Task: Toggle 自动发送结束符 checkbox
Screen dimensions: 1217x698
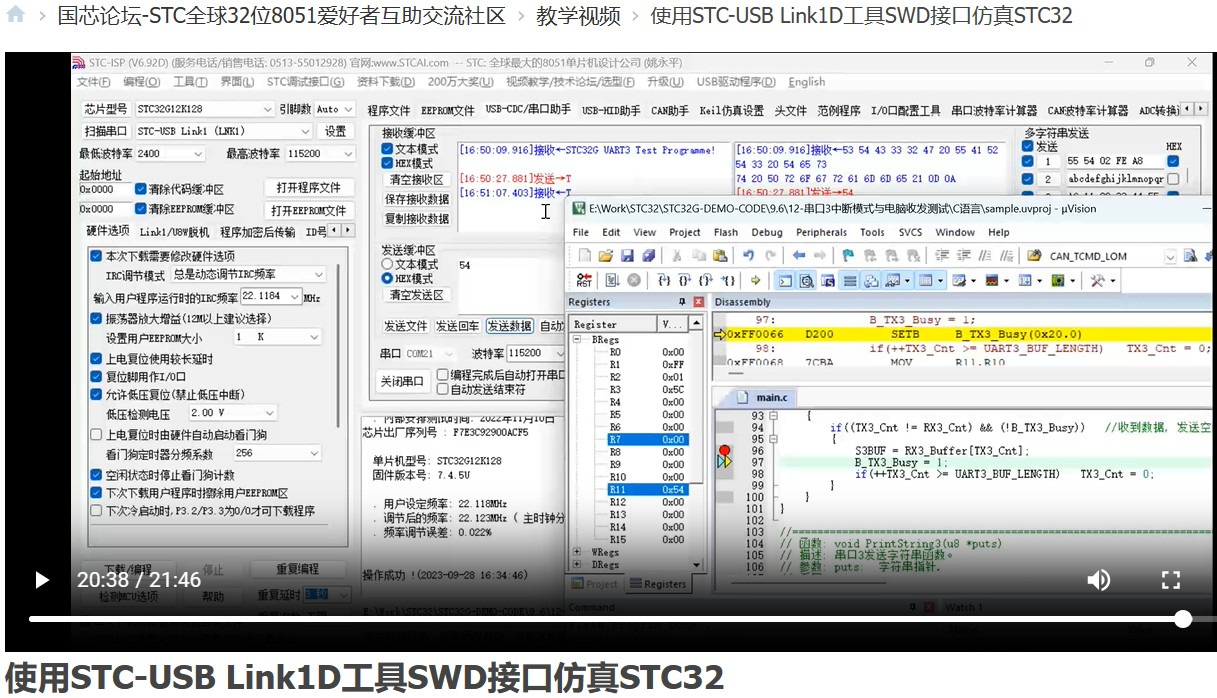Action: (x=442, y=390)
